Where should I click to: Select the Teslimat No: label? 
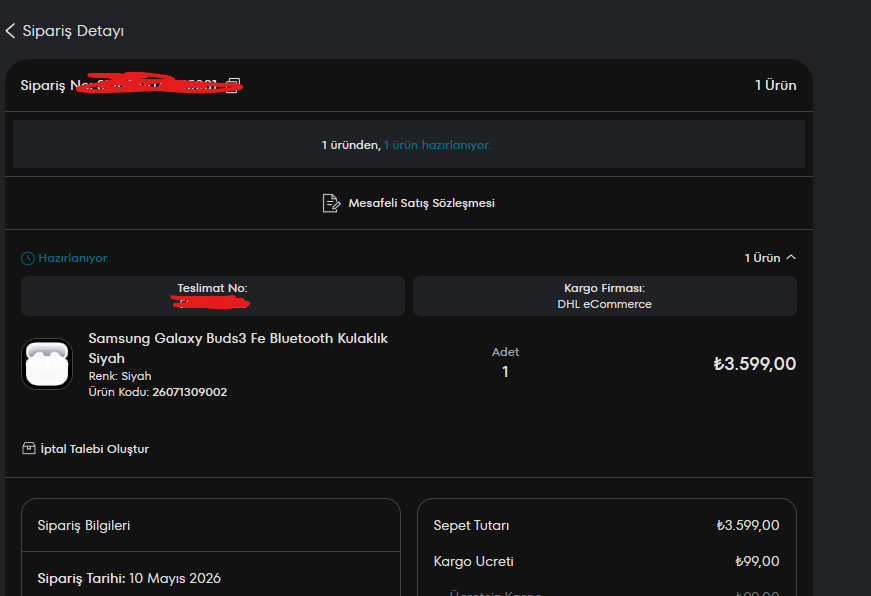[212, 288]
